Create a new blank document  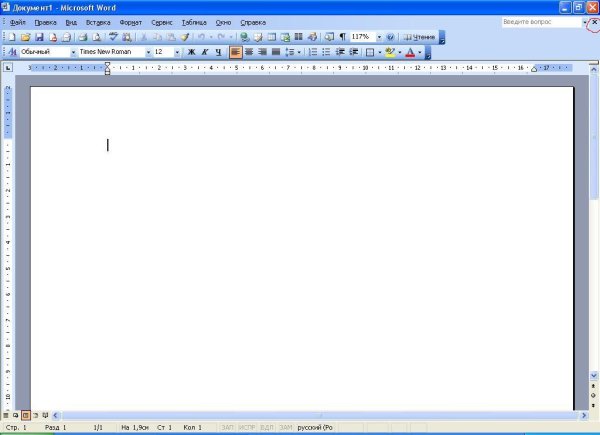[x=12, y=37]
